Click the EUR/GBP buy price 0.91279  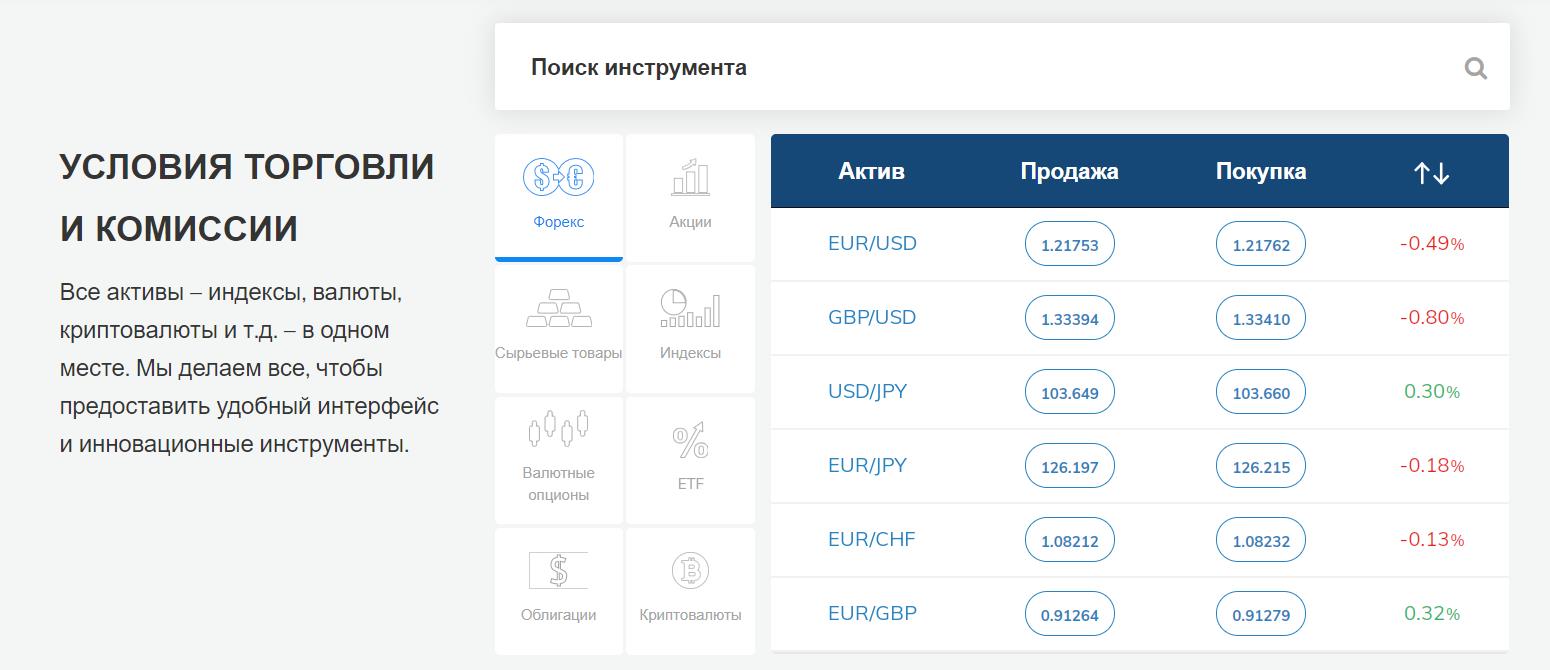tap(1260, 614)
